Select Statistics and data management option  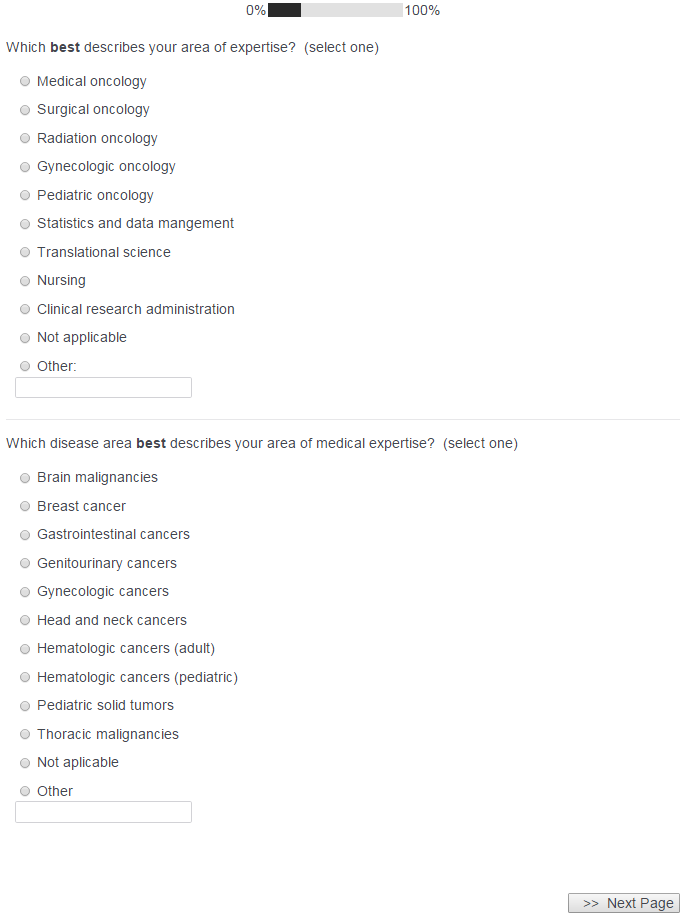click(x=25, y=224)
